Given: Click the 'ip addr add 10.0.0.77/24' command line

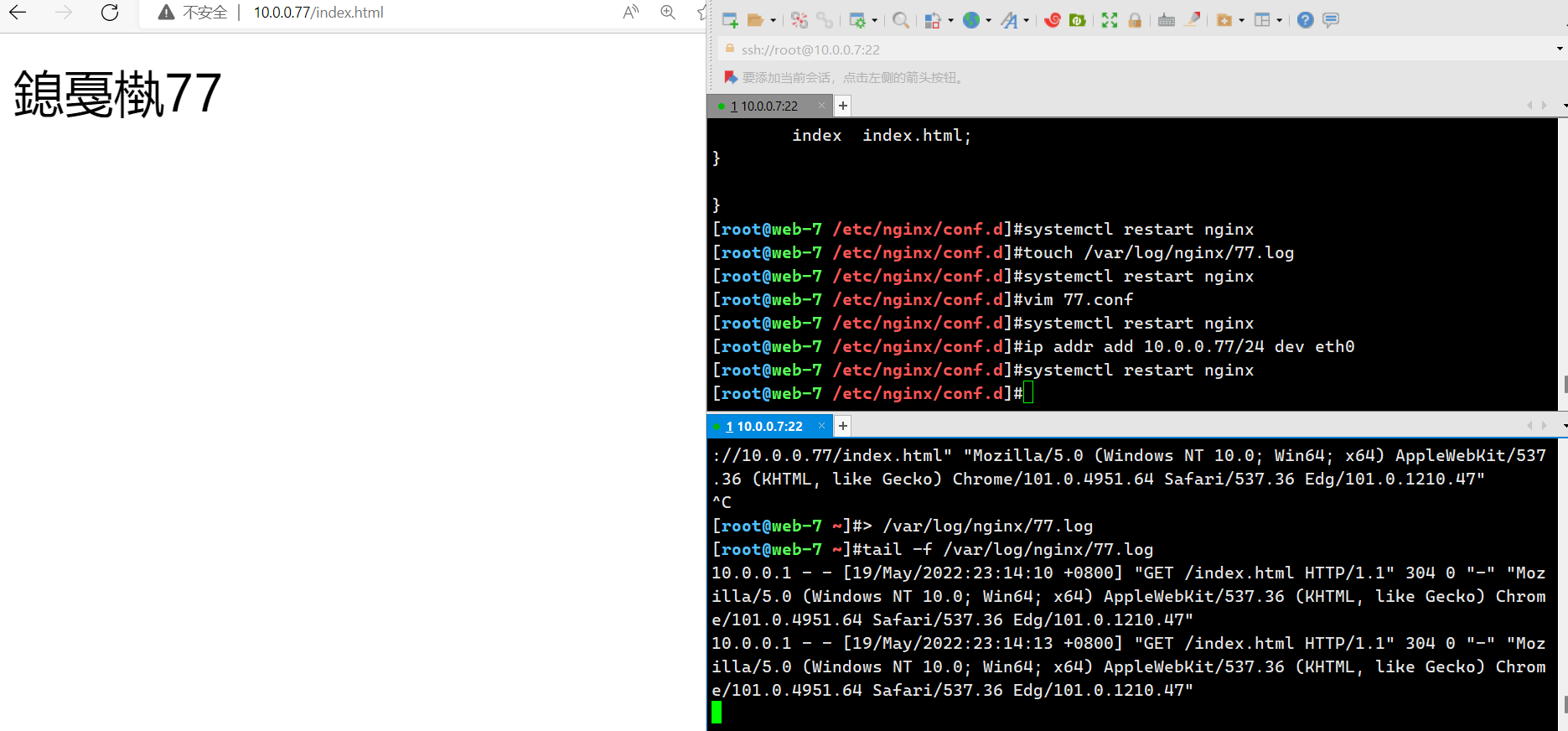Looking at the screenshot, I should [1033, 346].
